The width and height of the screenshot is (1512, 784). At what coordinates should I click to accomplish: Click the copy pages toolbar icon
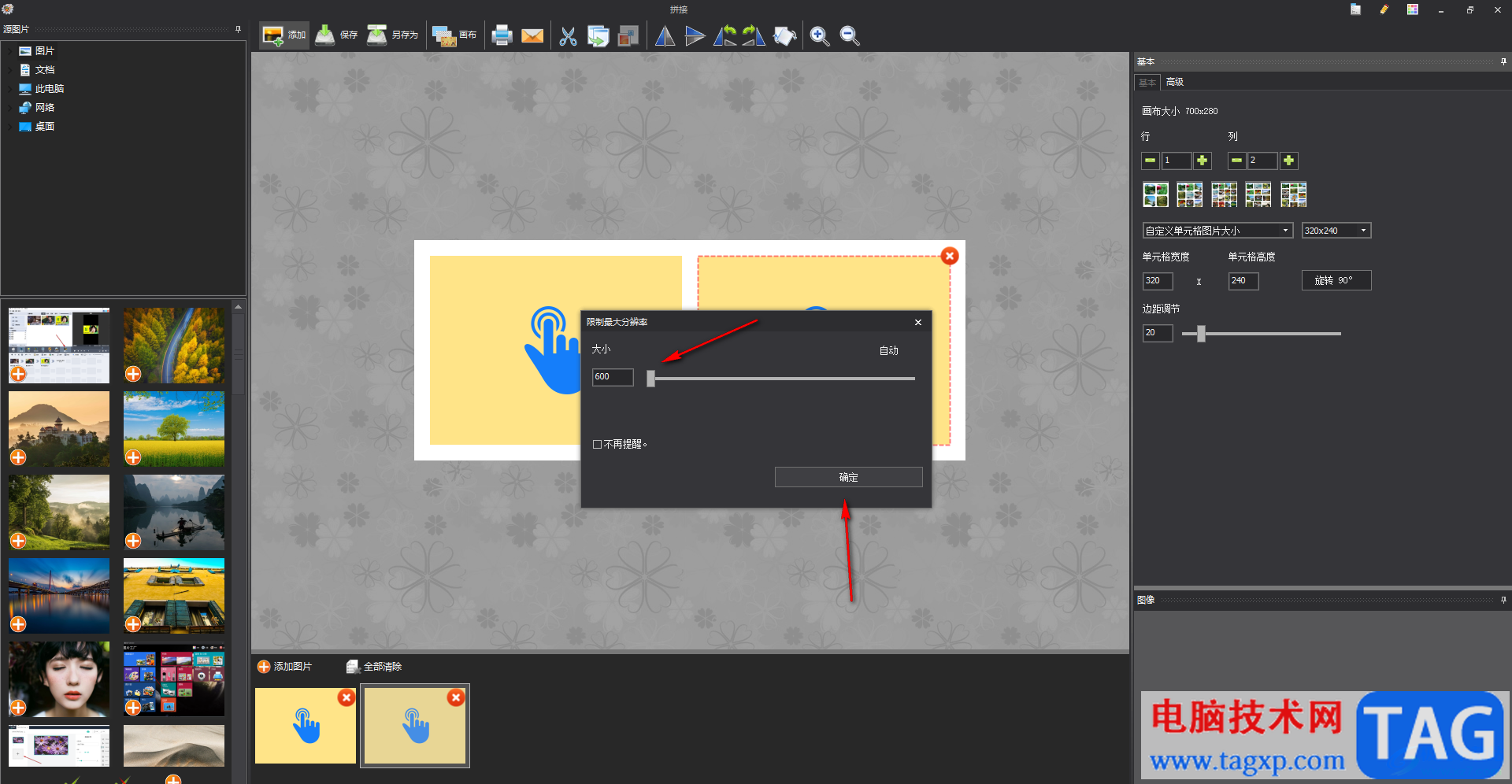tap(598, 35)
